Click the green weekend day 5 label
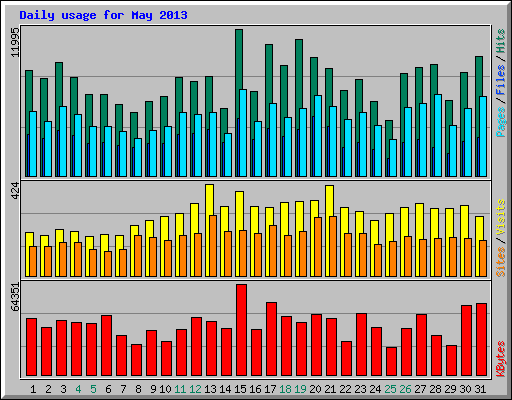Image resolution: width=512 pixels, height=400 pixels. 93,389
